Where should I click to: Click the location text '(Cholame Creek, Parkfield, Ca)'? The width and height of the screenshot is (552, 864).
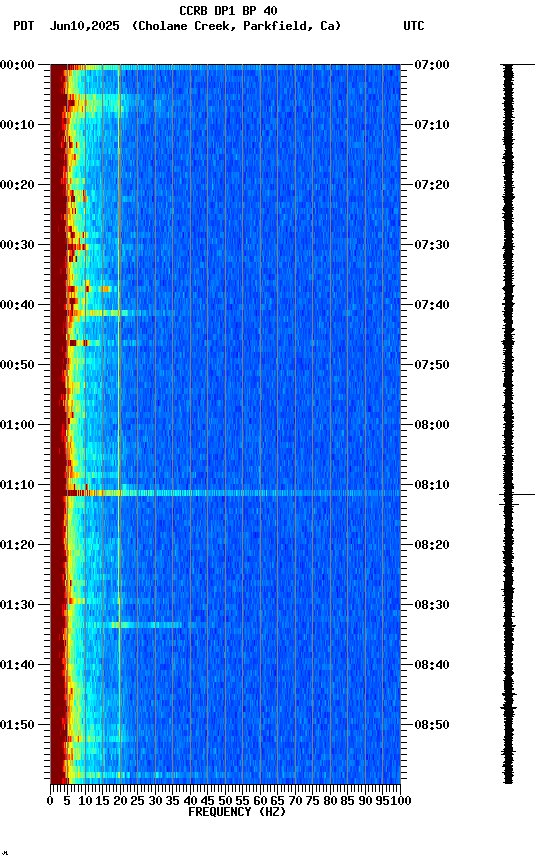pos(236,26)
